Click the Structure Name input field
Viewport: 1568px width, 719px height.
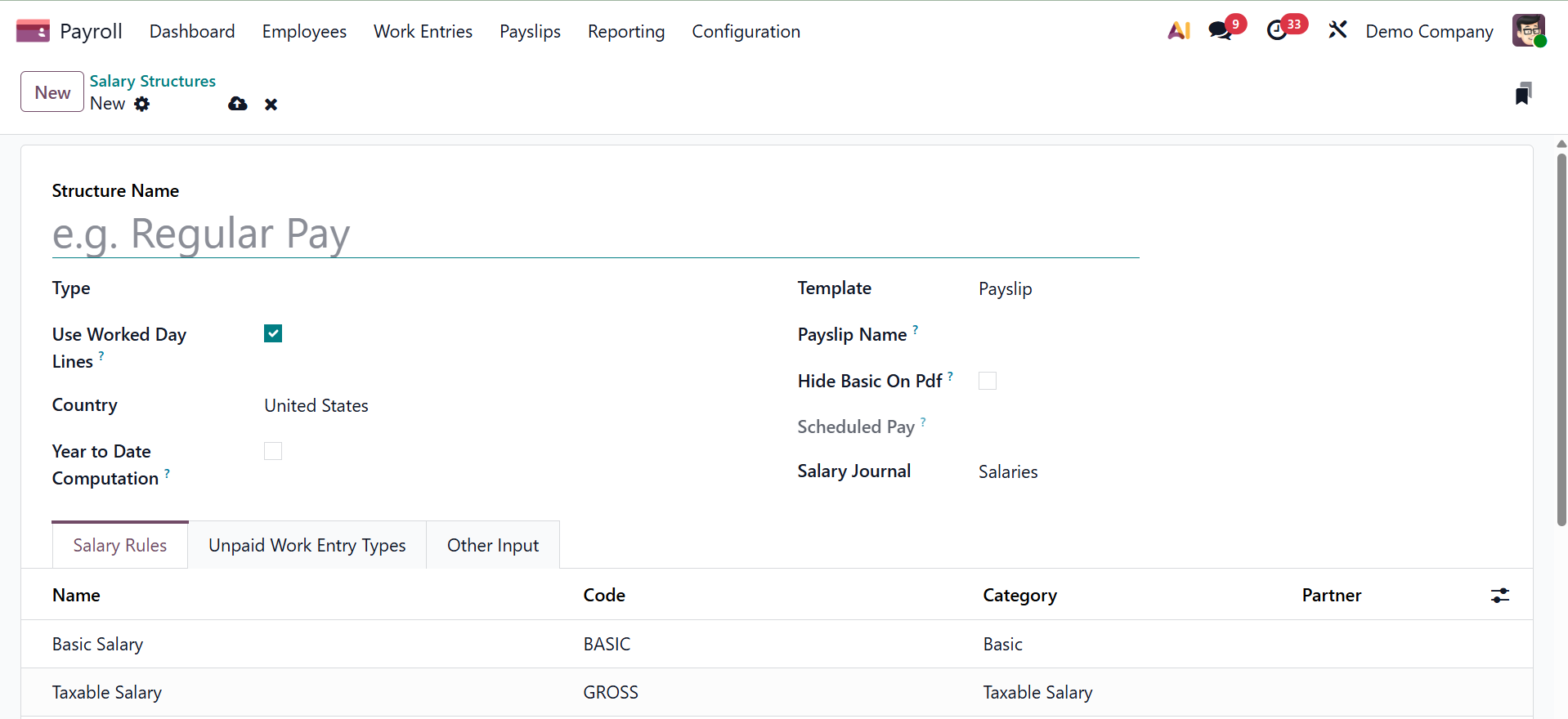click(x=595, y=234)
